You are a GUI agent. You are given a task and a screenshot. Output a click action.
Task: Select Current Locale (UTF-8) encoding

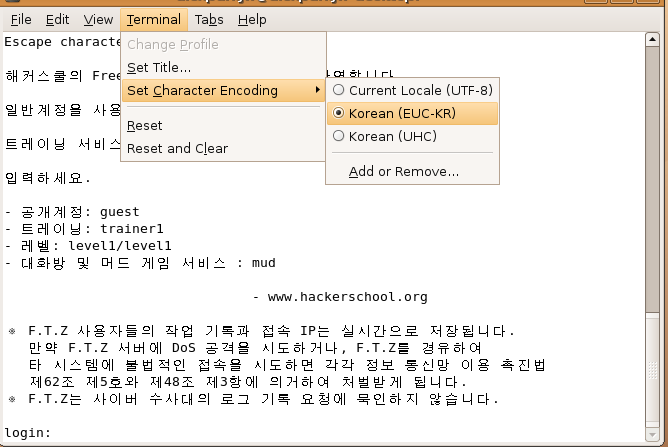[420, 91]
